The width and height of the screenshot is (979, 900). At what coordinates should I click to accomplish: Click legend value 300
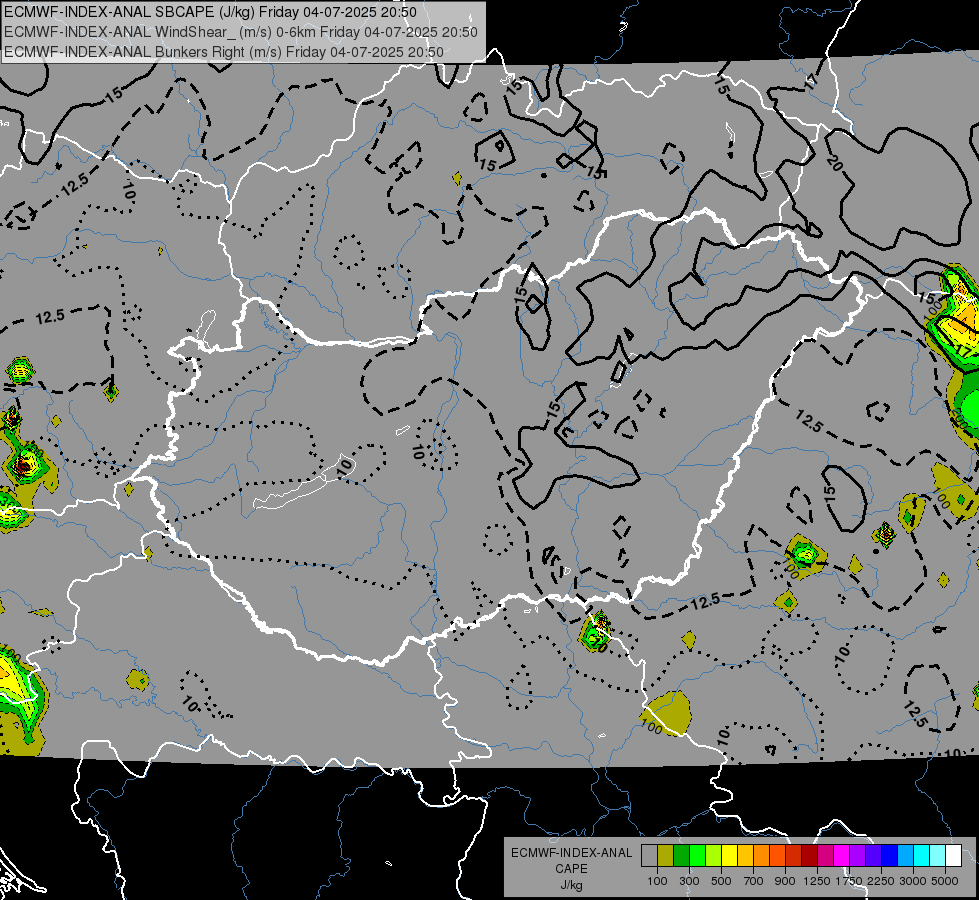[x=689, y=881]
